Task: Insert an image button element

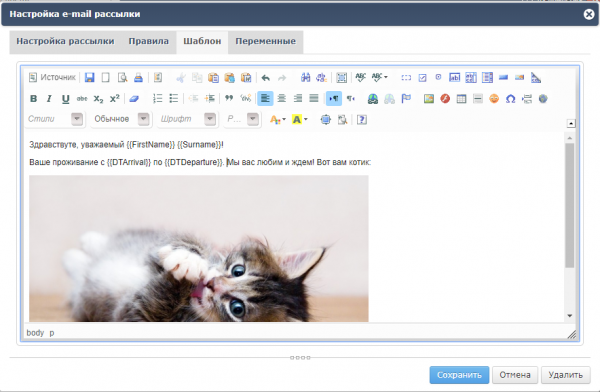Action: tap(519, 78)
